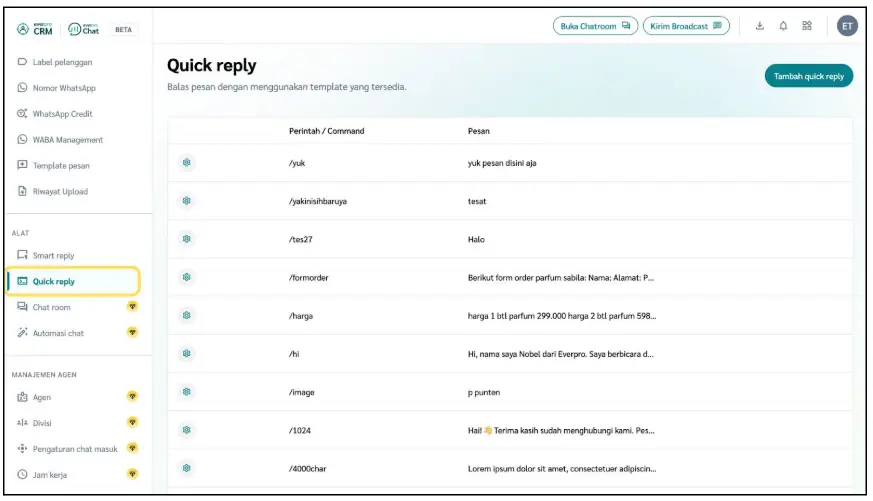Go to Automasi chat menu
This screenshot has height=501, width=873.
[58, 333]
